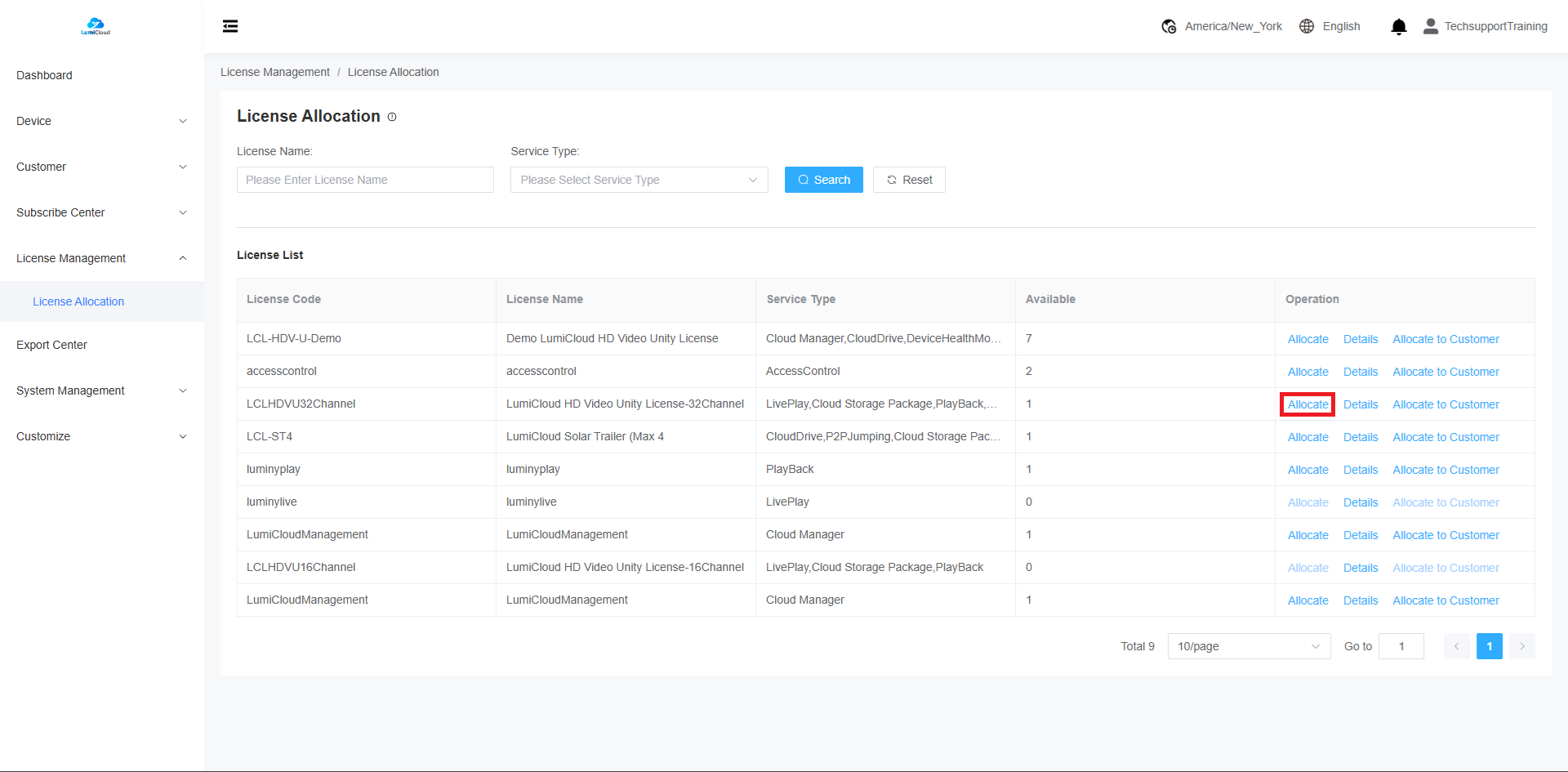
Task: Click Allocate for LCLHDVU32Channel license
Action: tap(1307, 404)
